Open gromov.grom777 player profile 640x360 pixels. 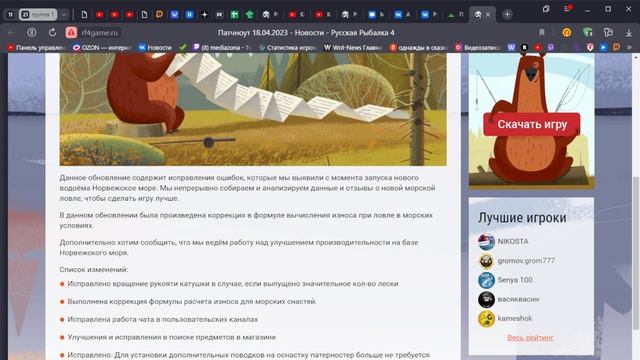point(526,261)
